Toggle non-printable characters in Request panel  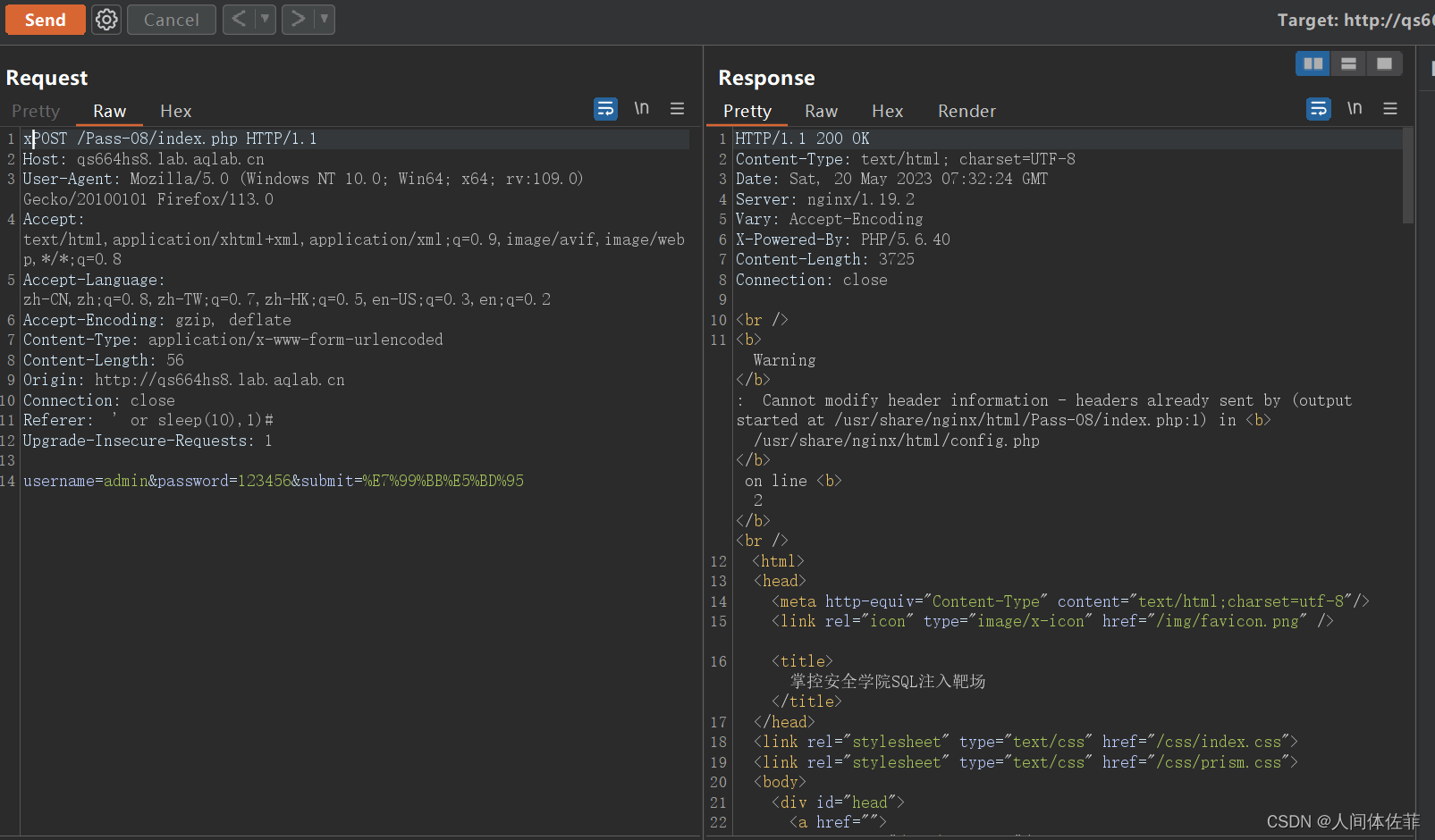642,108
